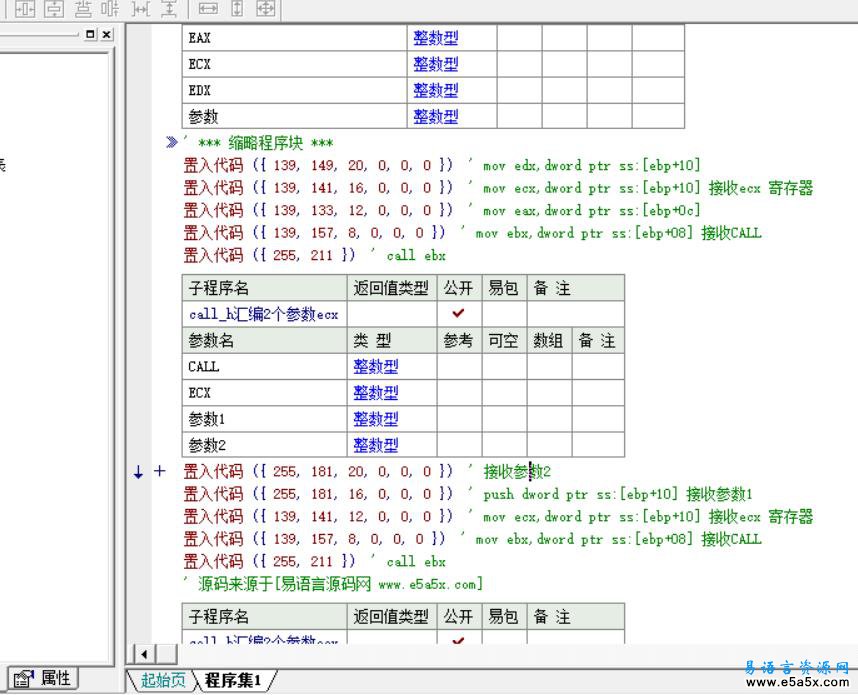Click code line 置入代码 ({255, 181, 20, 0, 0, 0})
The height and width of the screenshot is (695, 858).
[318, 471]
